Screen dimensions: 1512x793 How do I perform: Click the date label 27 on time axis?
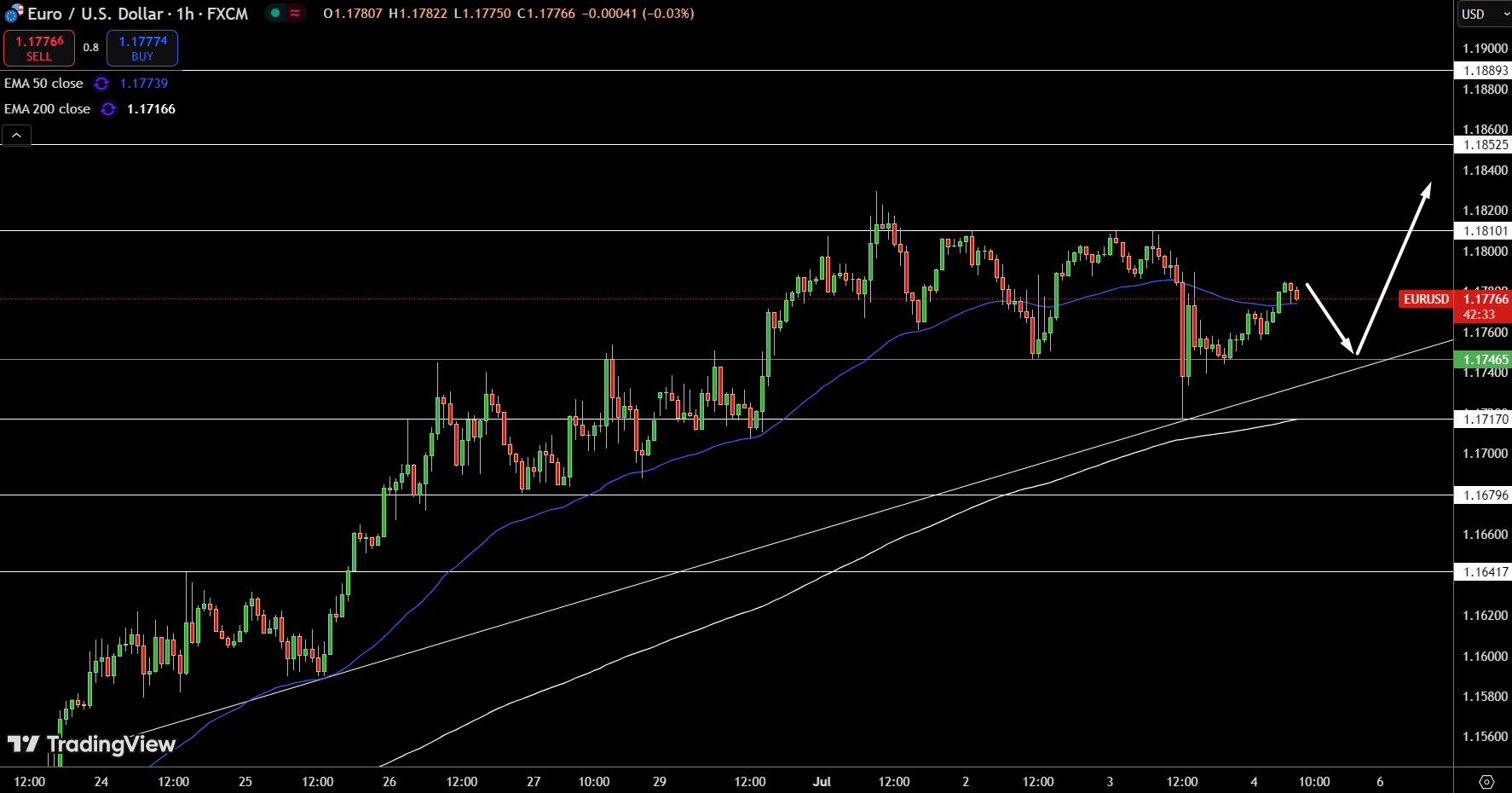(534, 782)
